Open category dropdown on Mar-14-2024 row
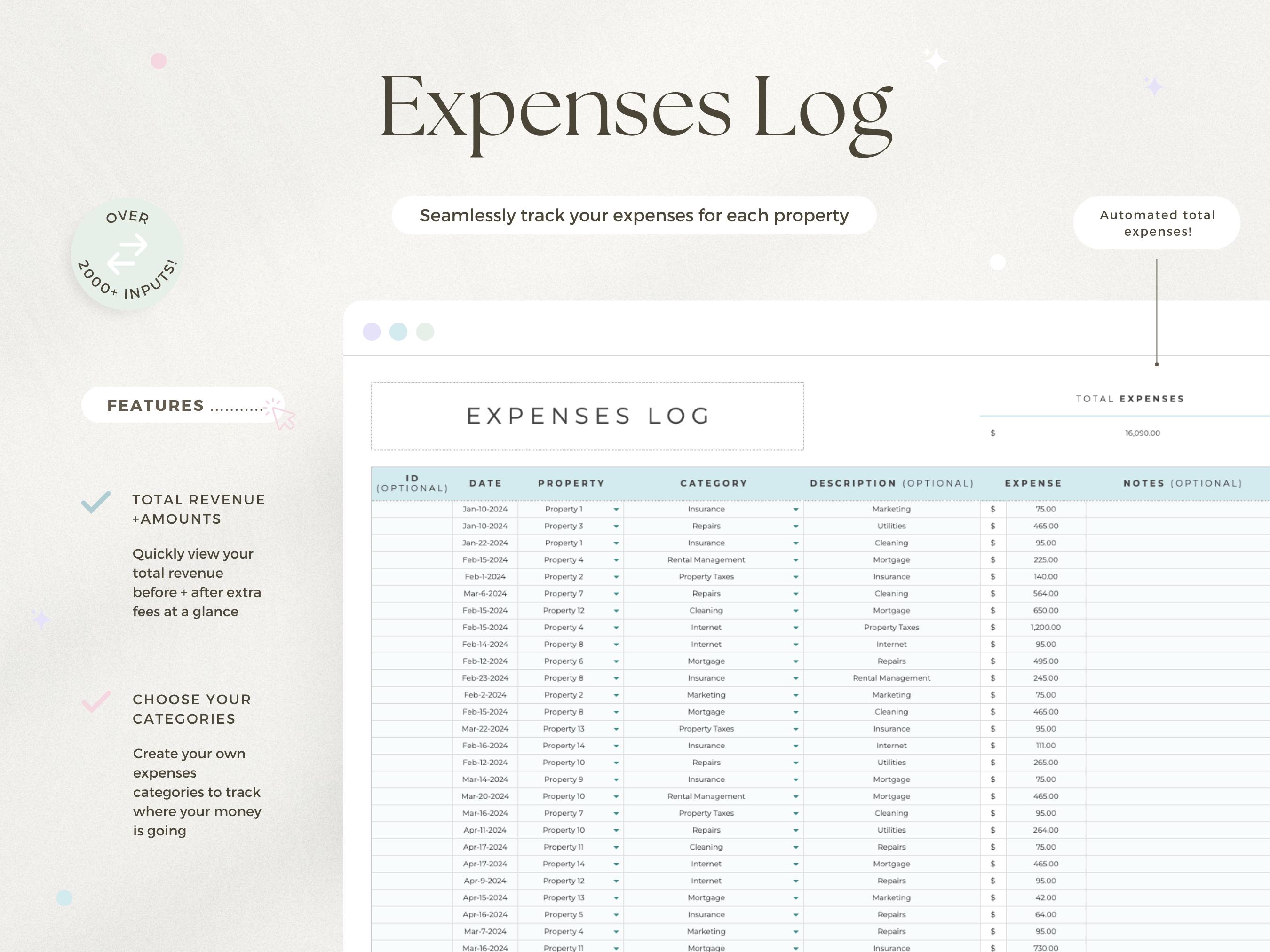Screen dimensions: 1270x952 click(796, 779)
